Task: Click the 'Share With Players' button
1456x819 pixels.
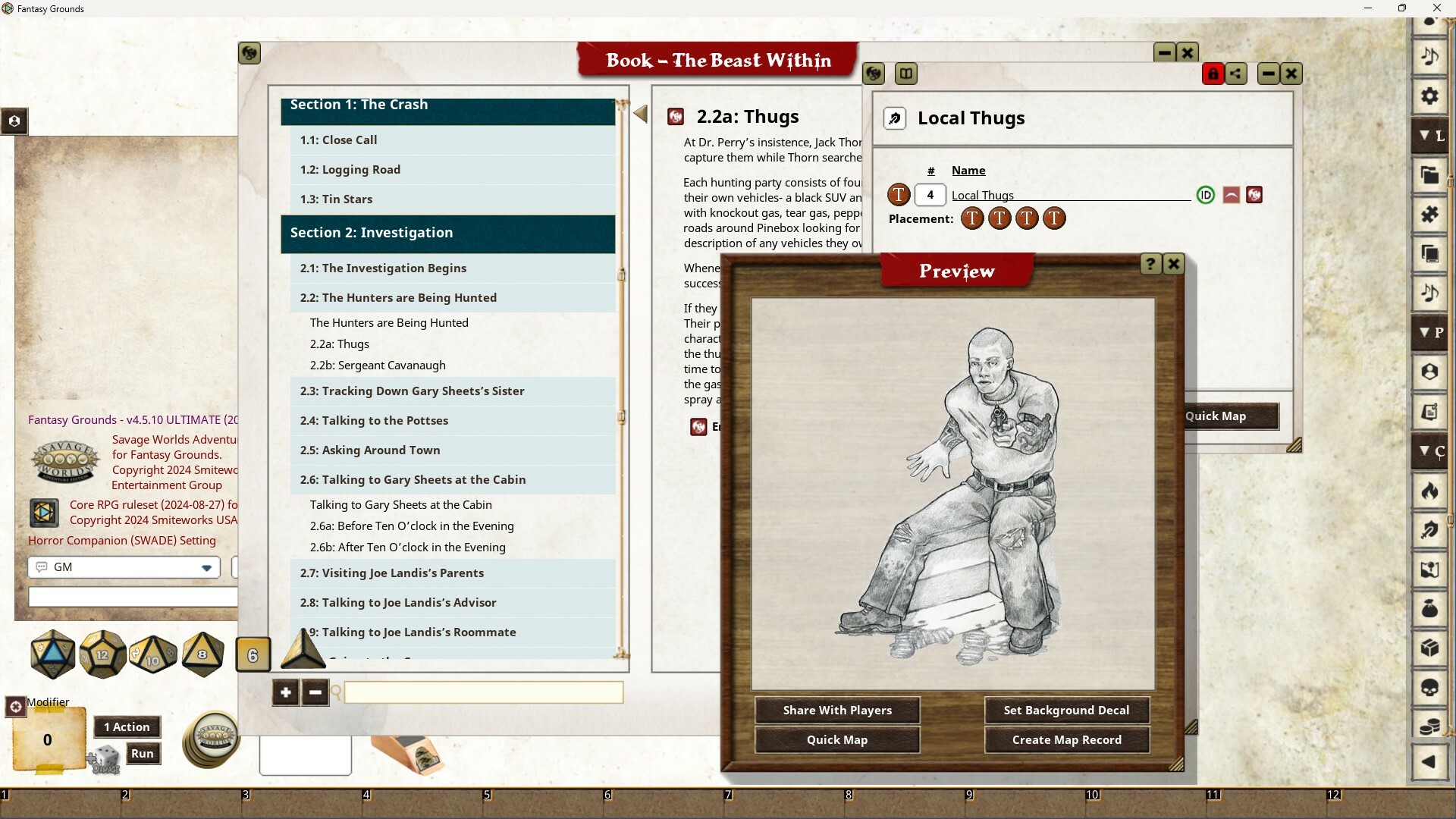Action: [x=836, y=710]
